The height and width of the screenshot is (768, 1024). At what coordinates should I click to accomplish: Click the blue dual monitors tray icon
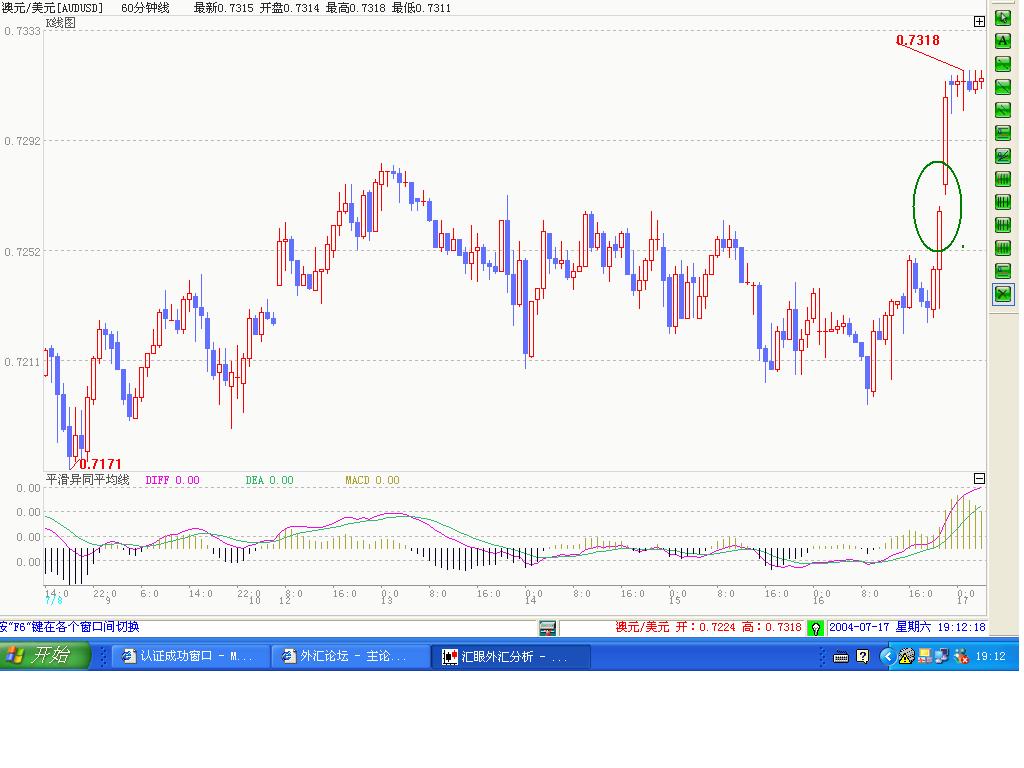pyautogui.click(x=942, y=656)
